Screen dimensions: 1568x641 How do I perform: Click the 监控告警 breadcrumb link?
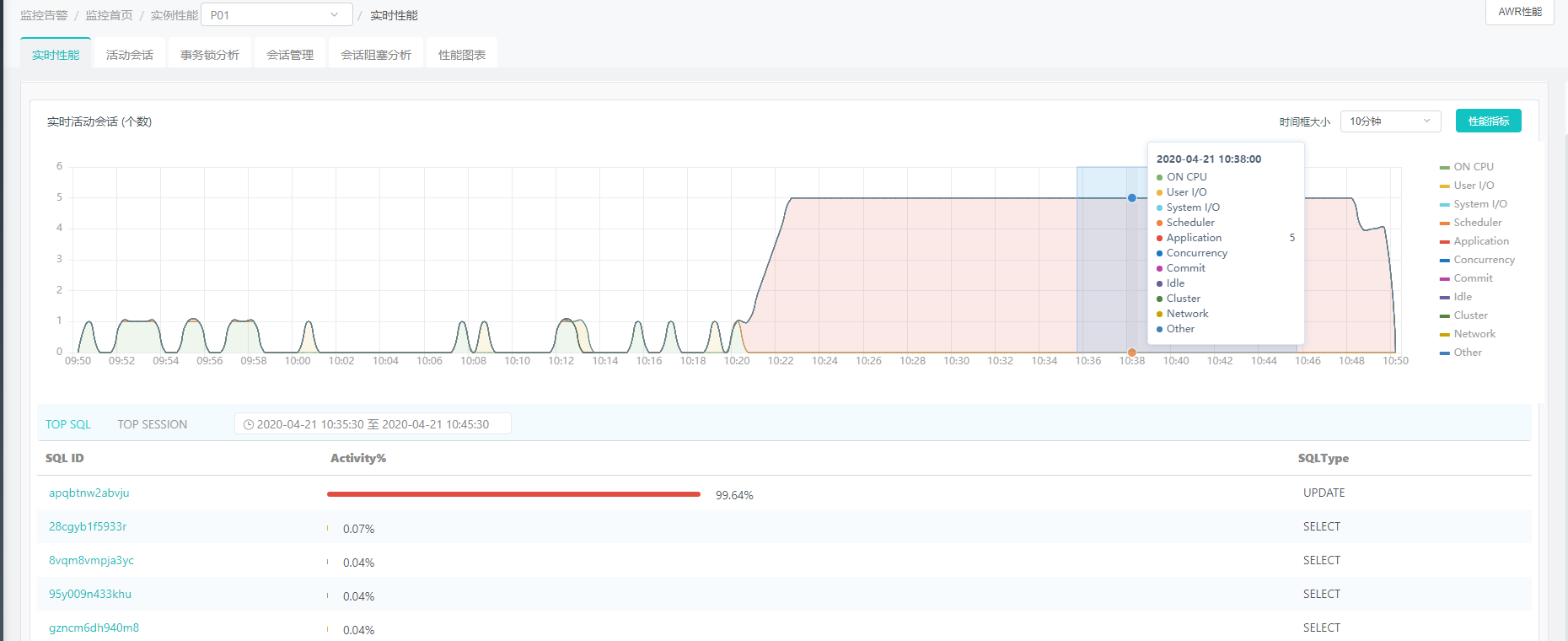click(44, 15)
